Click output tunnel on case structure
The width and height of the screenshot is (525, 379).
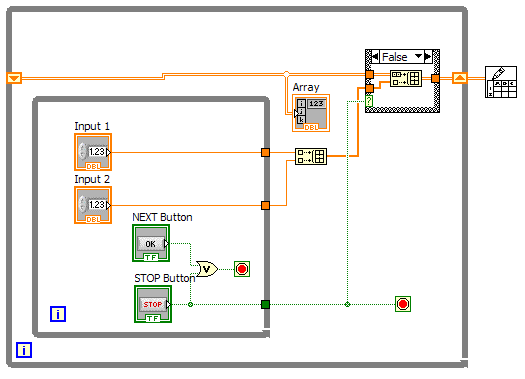pyautogui.click(x=435, y=78)
